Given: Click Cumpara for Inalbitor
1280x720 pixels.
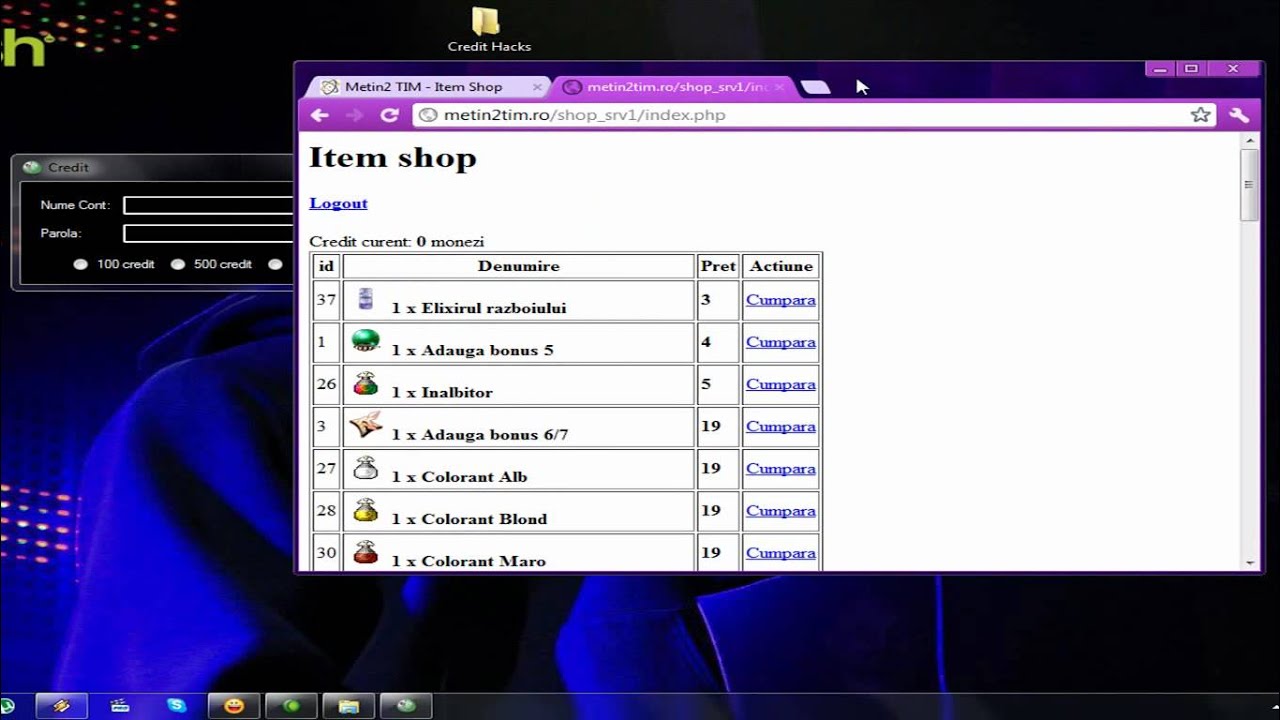Looking at the screenshot, I should pyautogui.click(x=781, y=384).
